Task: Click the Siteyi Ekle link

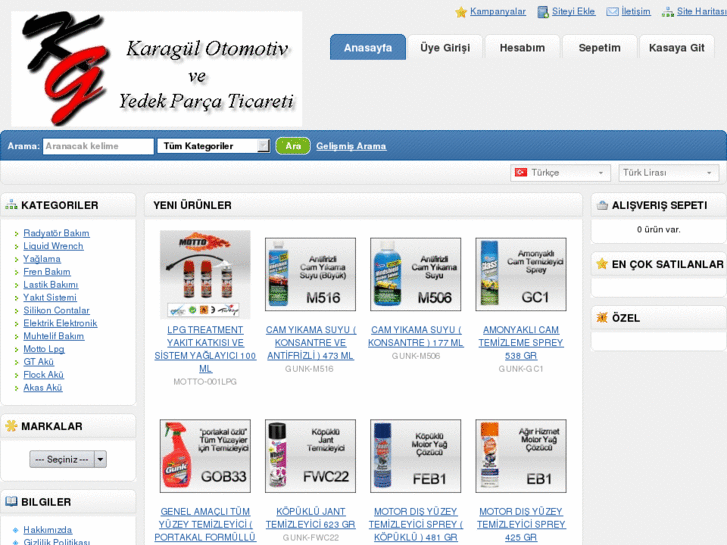Action: point(574,12)
